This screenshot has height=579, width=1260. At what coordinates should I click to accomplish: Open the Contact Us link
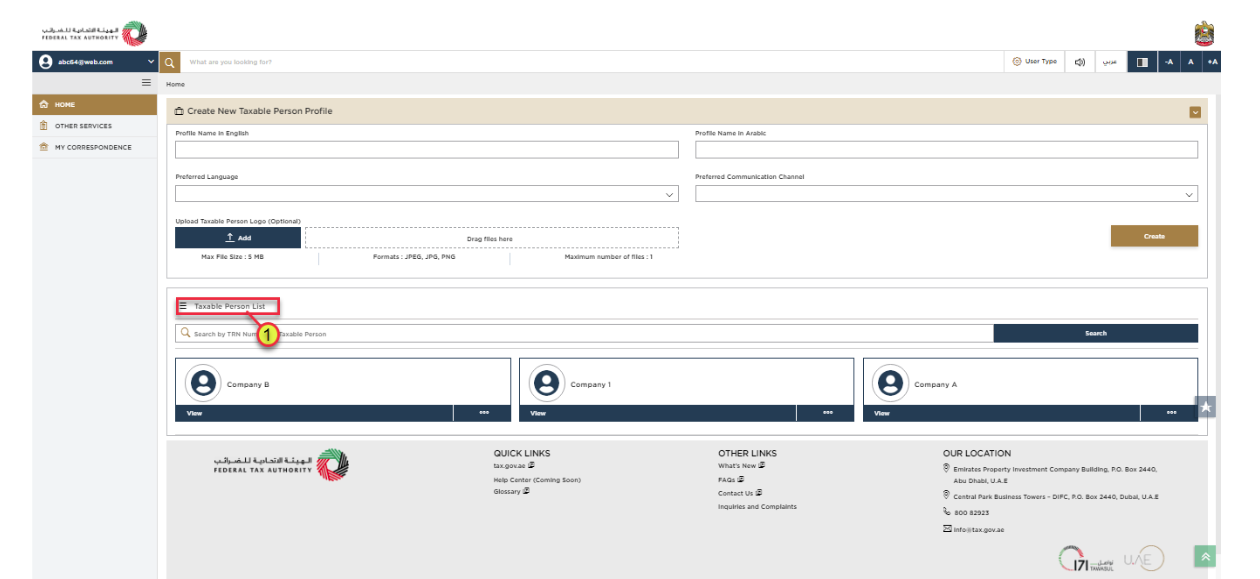(x=740, y=493)
